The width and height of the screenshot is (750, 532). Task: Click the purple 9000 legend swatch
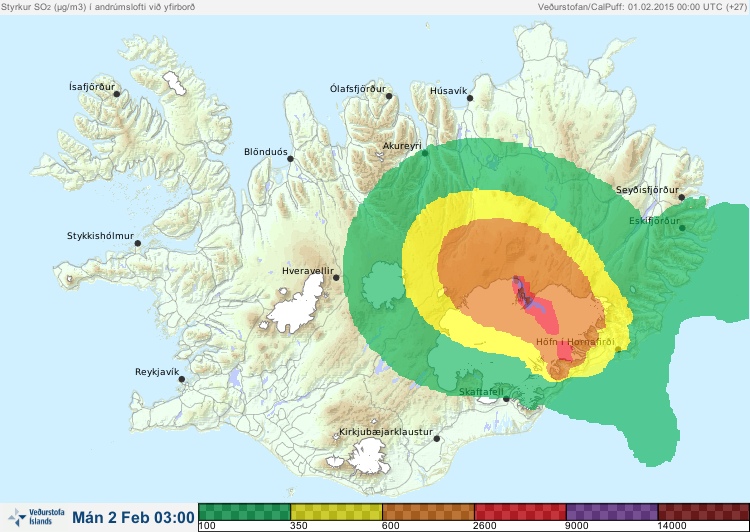(x=612, y=512)
